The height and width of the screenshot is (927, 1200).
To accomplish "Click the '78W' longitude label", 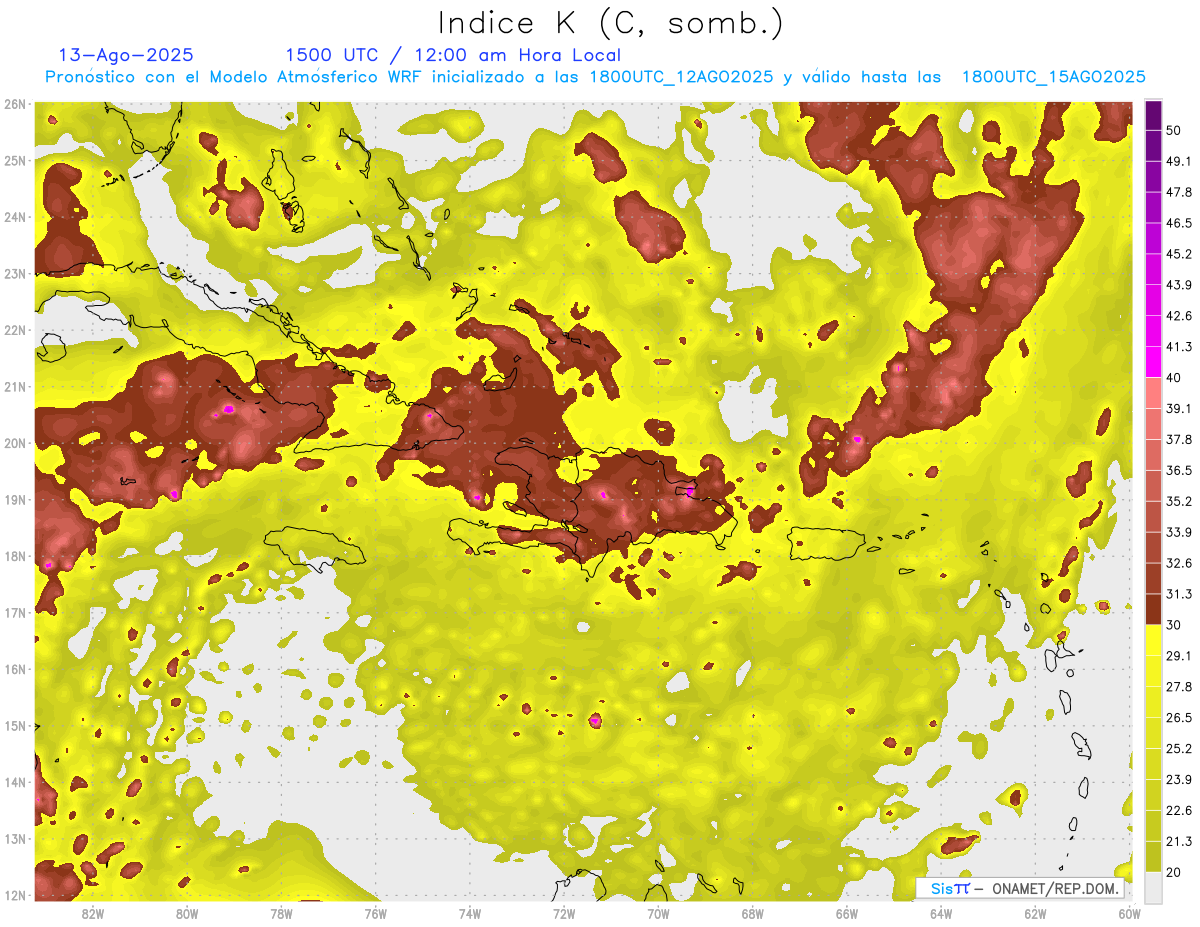I will [x=282, y=914].
